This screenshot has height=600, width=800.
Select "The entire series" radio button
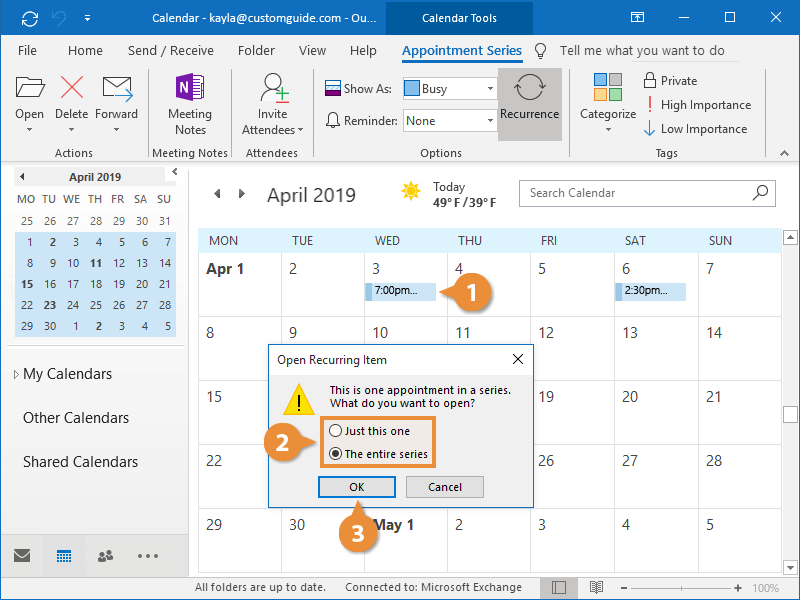pyautogui.click(x=336, y=454)
